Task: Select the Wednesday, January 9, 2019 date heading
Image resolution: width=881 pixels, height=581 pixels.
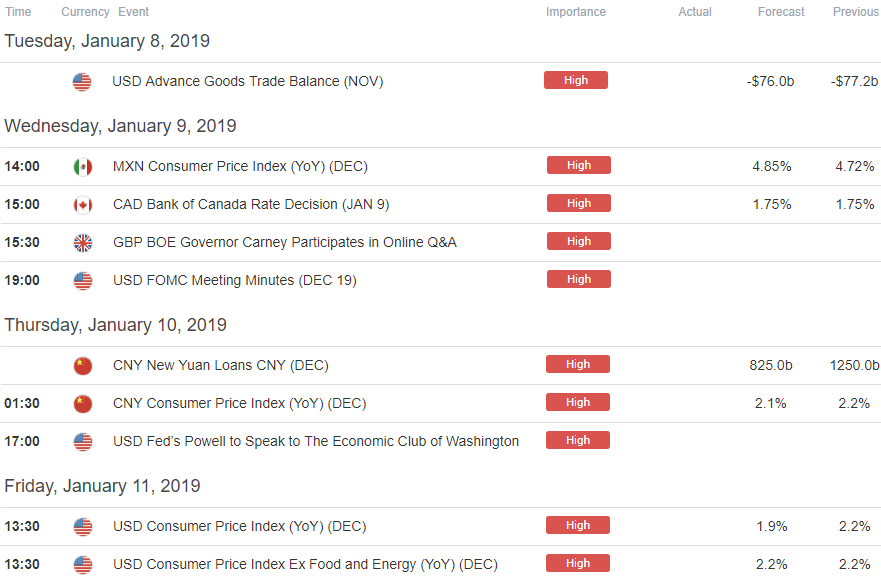Action: click(x=120, y=126)
